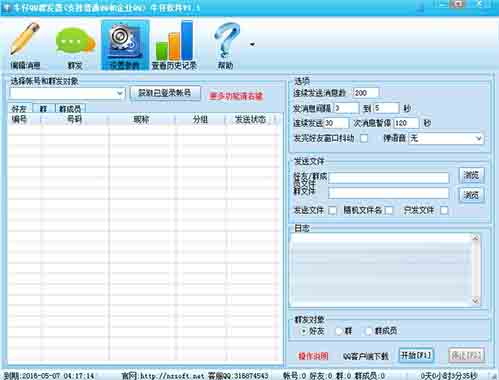Browse for 群文件 with 浏览 button
Screen dimensions: 499x380
471,195
